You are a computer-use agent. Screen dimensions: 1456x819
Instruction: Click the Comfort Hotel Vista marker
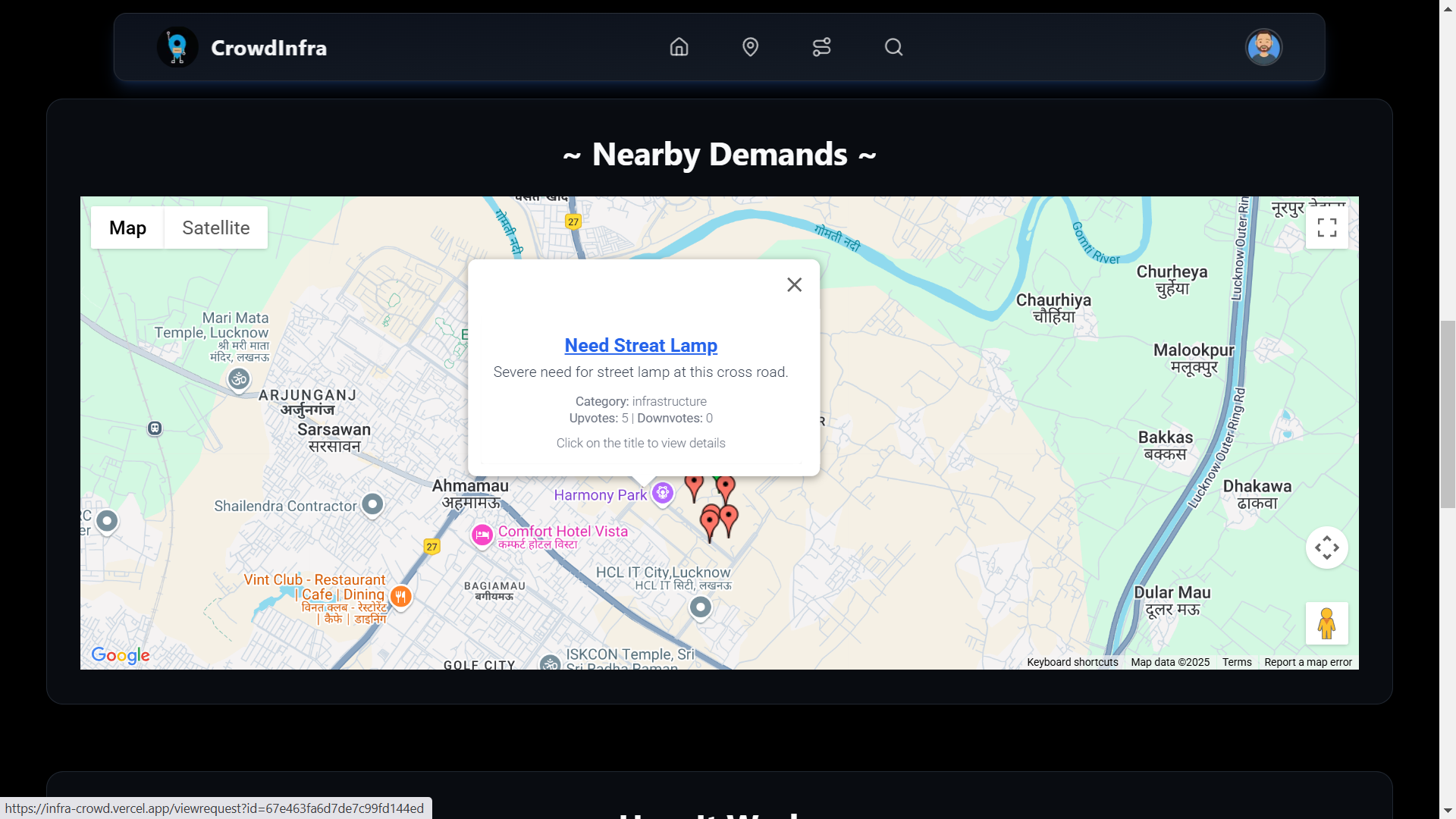482,535
